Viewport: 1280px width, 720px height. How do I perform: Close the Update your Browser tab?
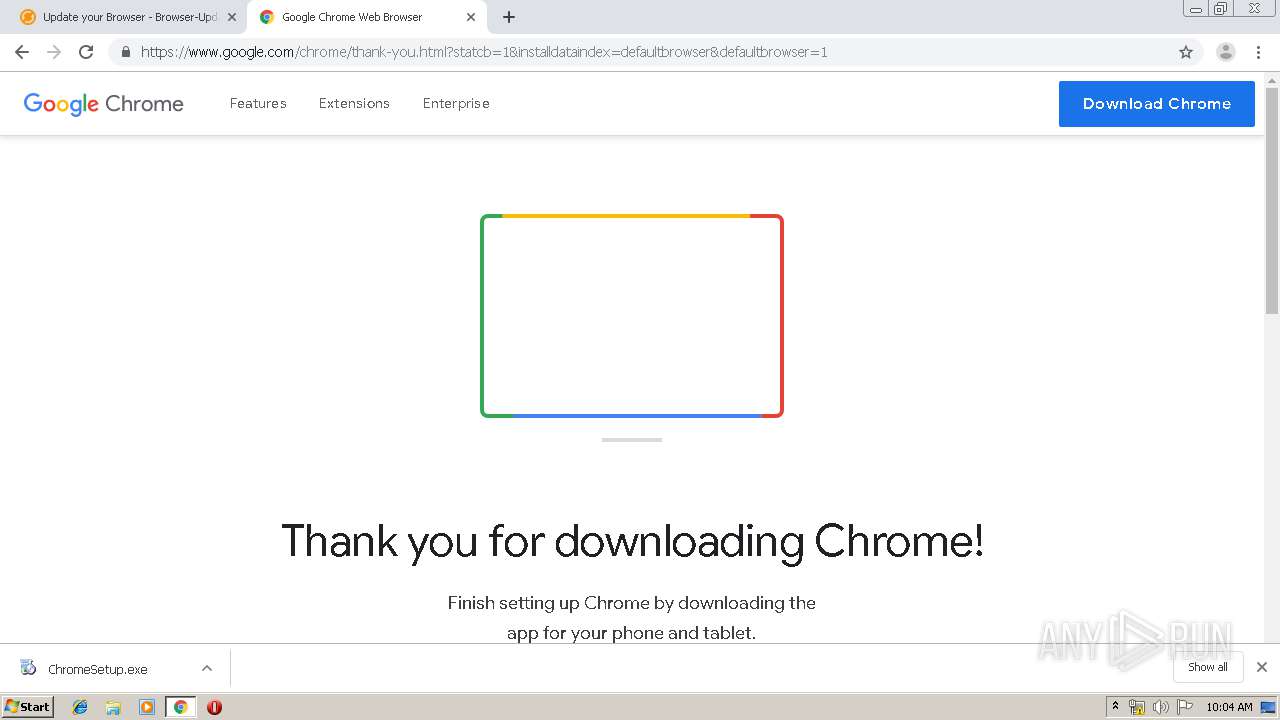[x=232, y=17]
